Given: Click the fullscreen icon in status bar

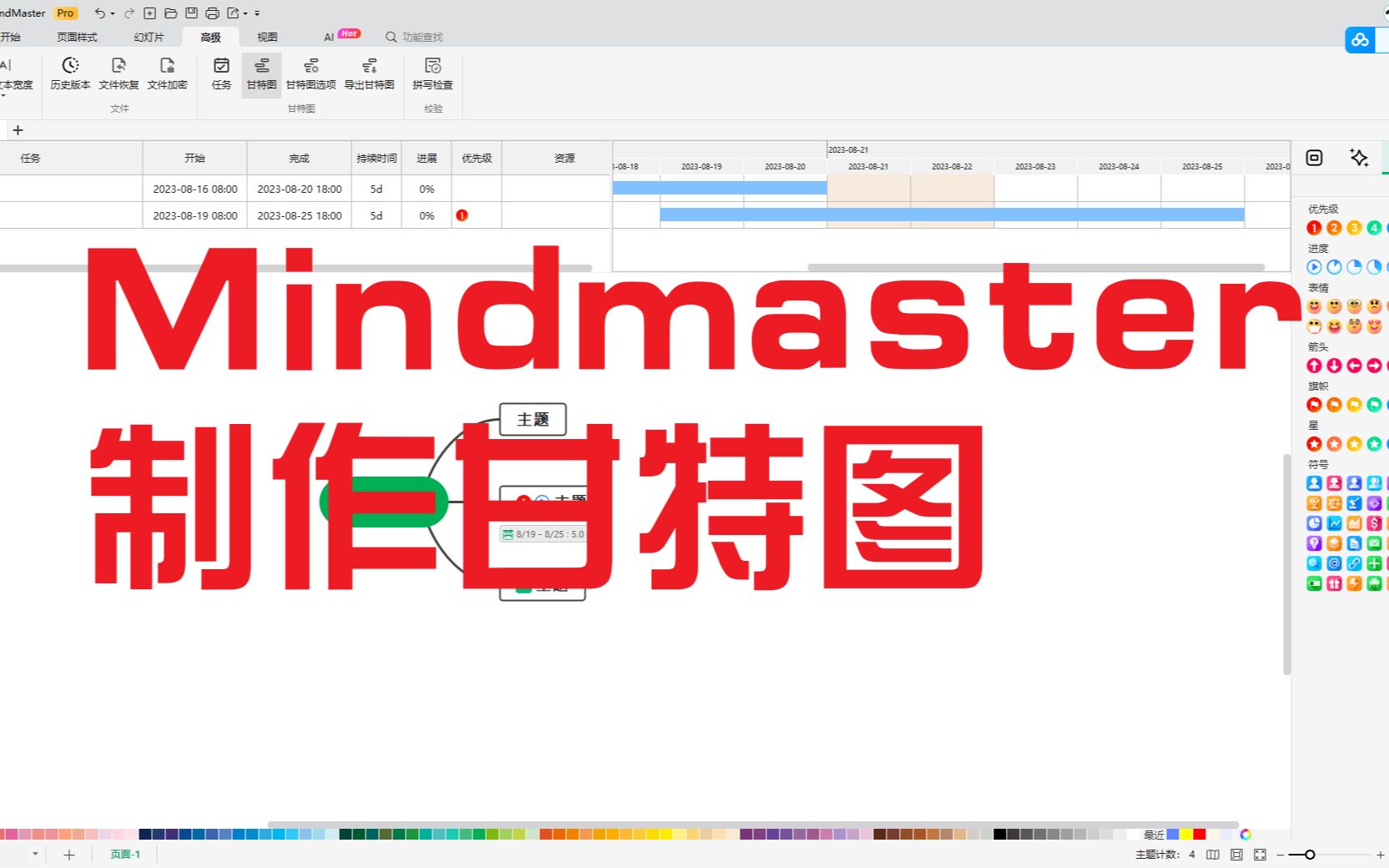Looking at the screenshot, I should click(1260, 855).
